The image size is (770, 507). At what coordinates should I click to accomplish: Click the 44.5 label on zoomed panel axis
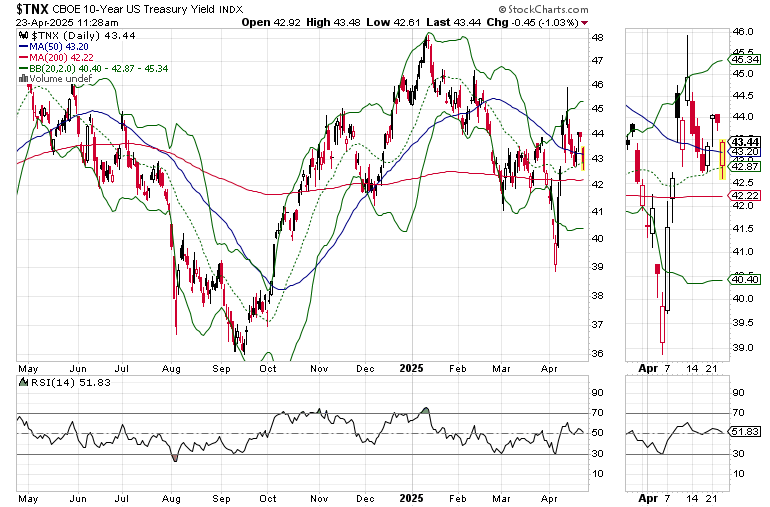click(x=742, y=95)
